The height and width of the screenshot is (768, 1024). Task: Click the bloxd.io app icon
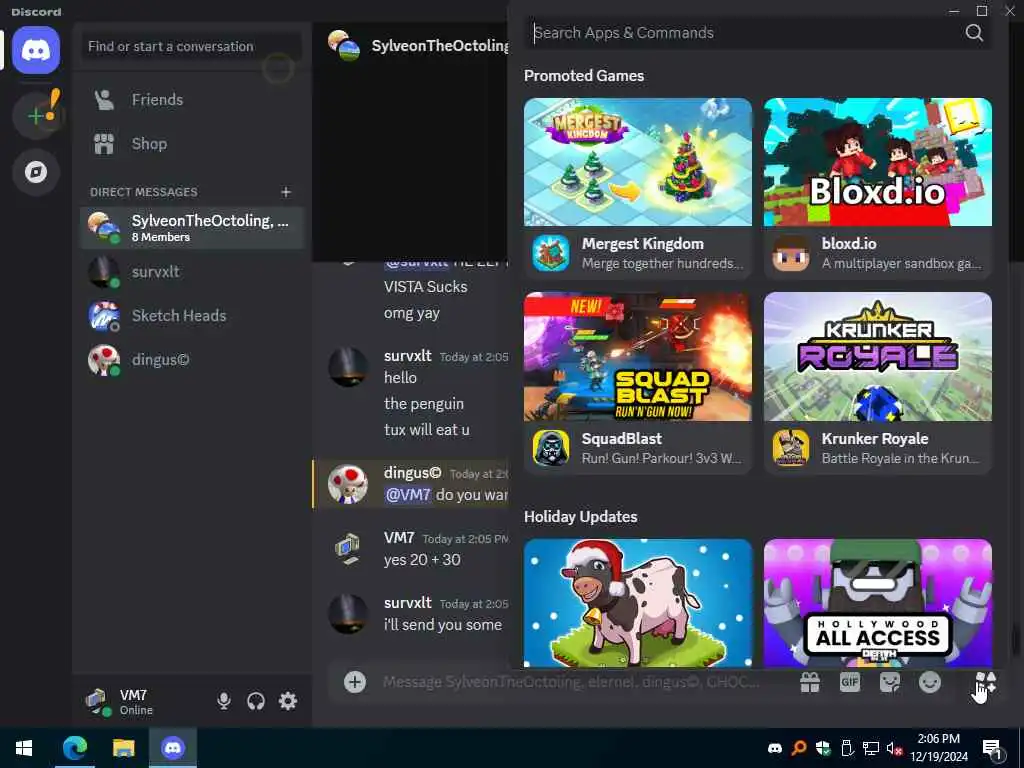791,253
